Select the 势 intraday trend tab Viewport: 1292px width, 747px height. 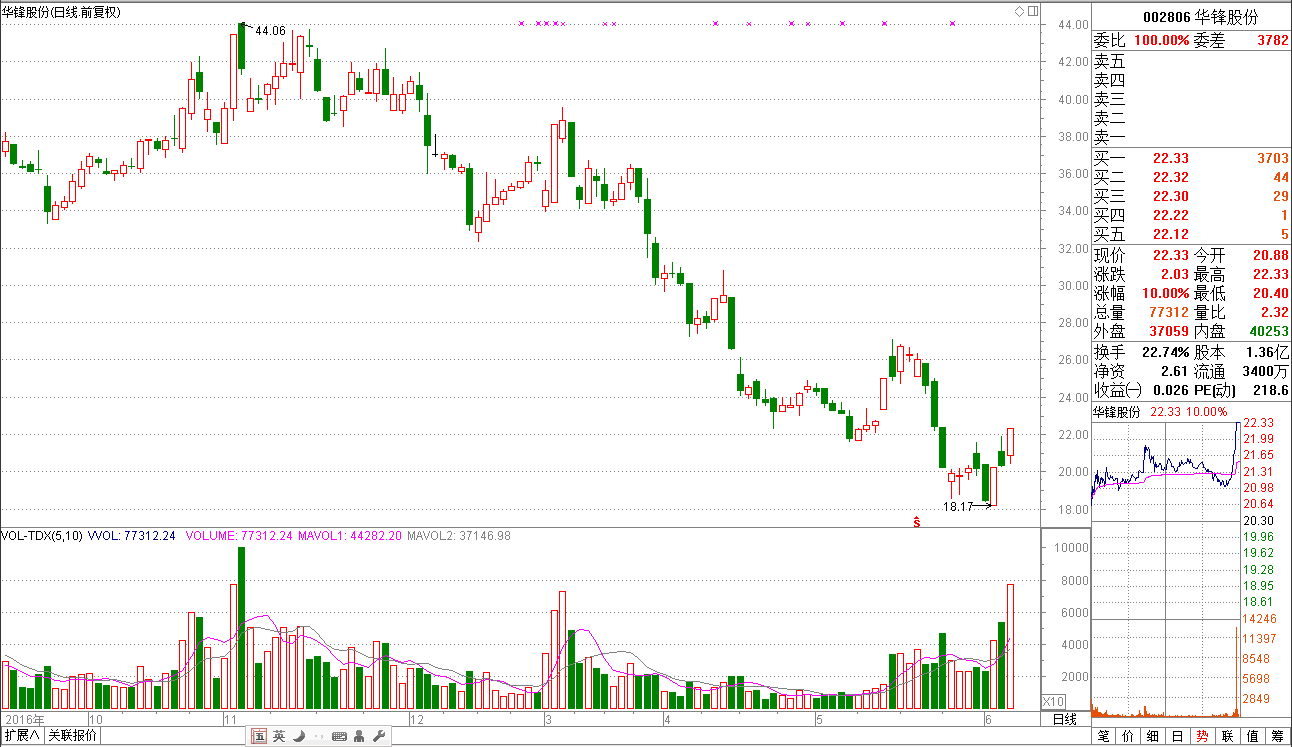point(1202,736)
